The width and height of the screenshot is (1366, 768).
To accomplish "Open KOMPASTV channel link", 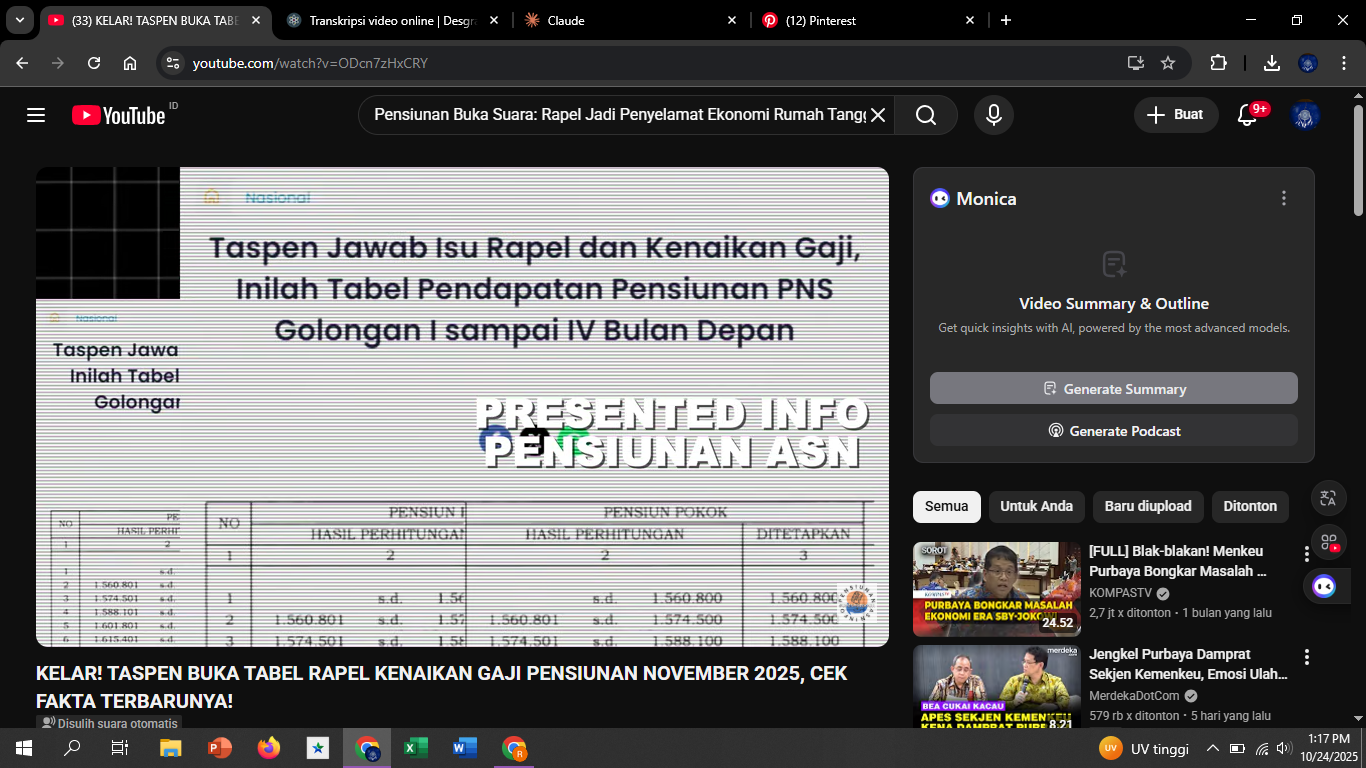I will [1122, 593].
